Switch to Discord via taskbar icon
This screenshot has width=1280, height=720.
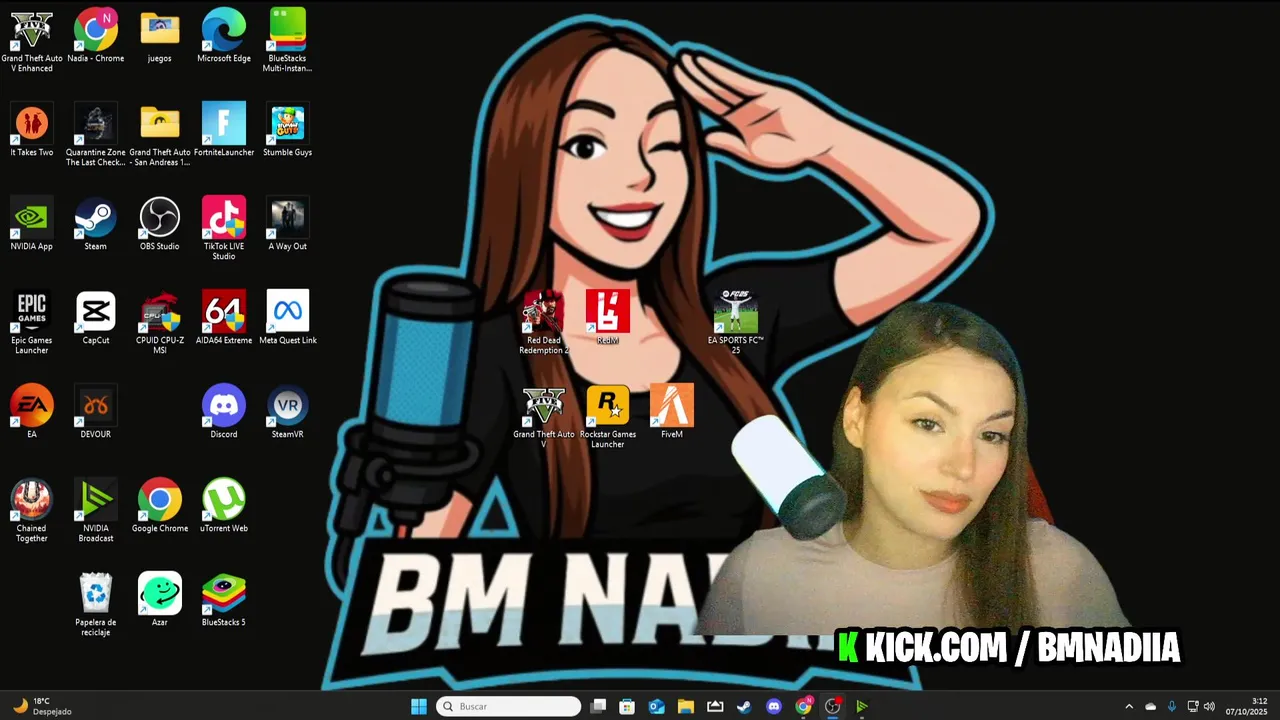773,706
